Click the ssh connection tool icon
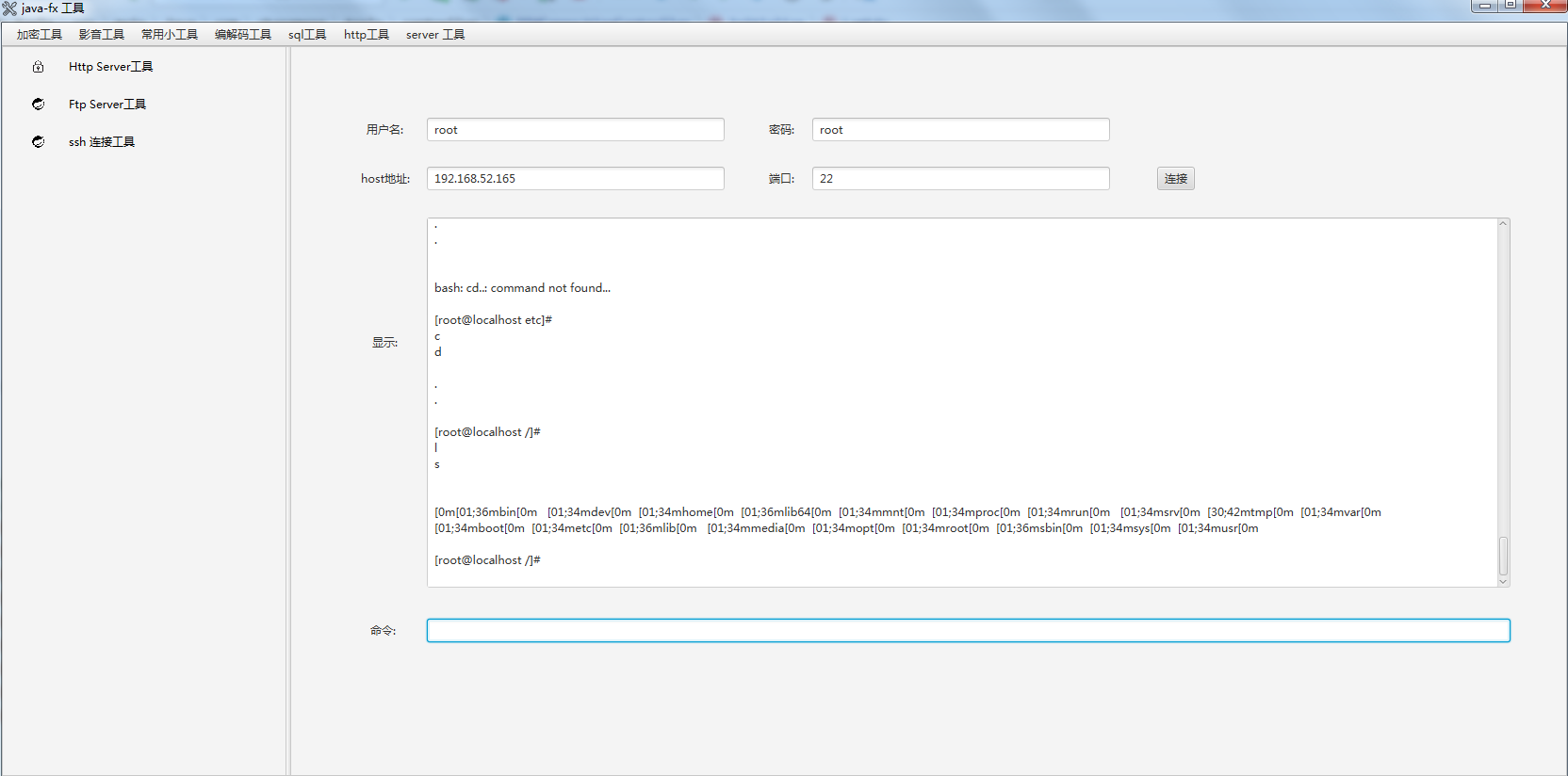The height and width of the screenshot is (776, 1568). 38,142
